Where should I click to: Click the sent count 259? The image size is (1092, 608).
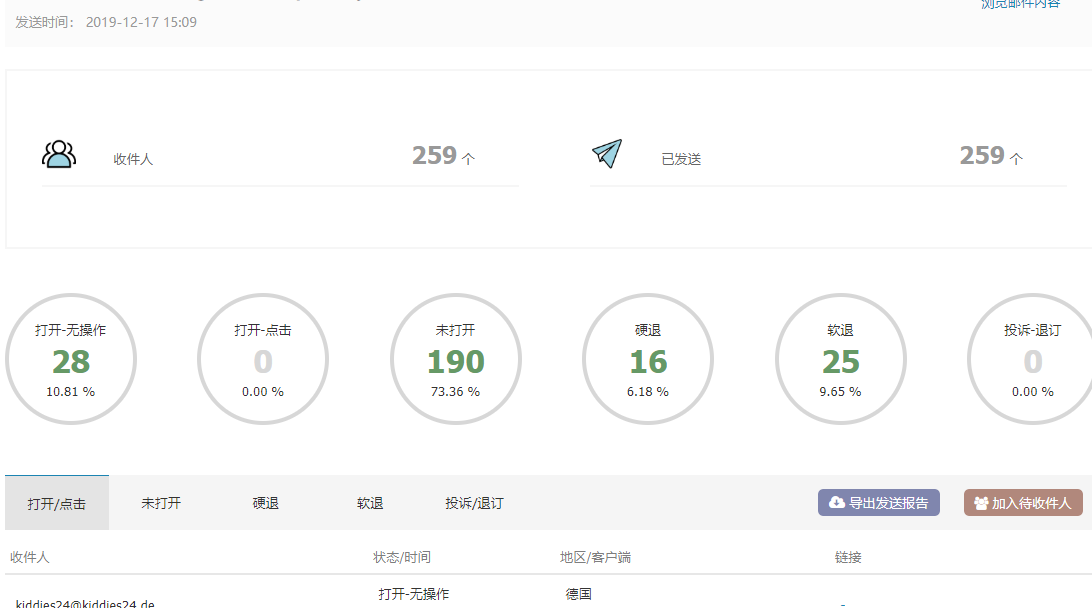982,155
